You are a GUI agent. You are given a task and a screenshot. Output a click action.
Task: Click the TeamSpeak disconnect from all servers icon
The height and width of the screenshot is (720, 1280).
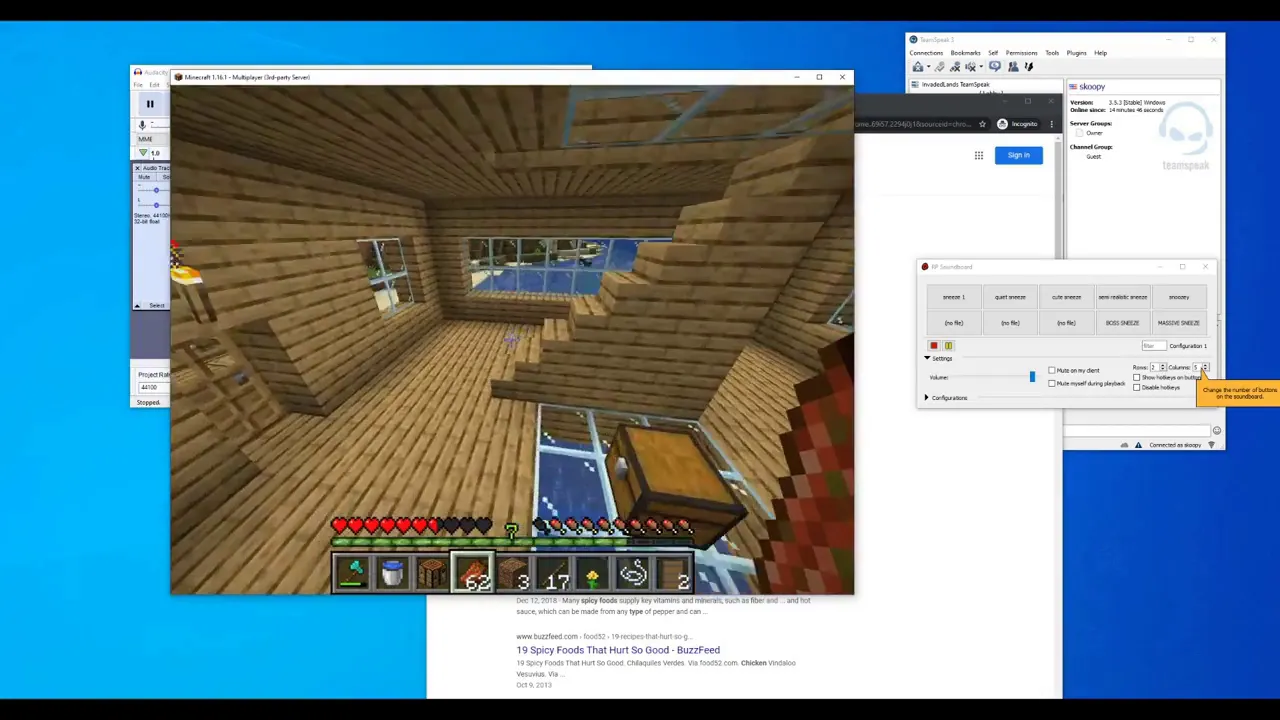click(x=955, y=67)
